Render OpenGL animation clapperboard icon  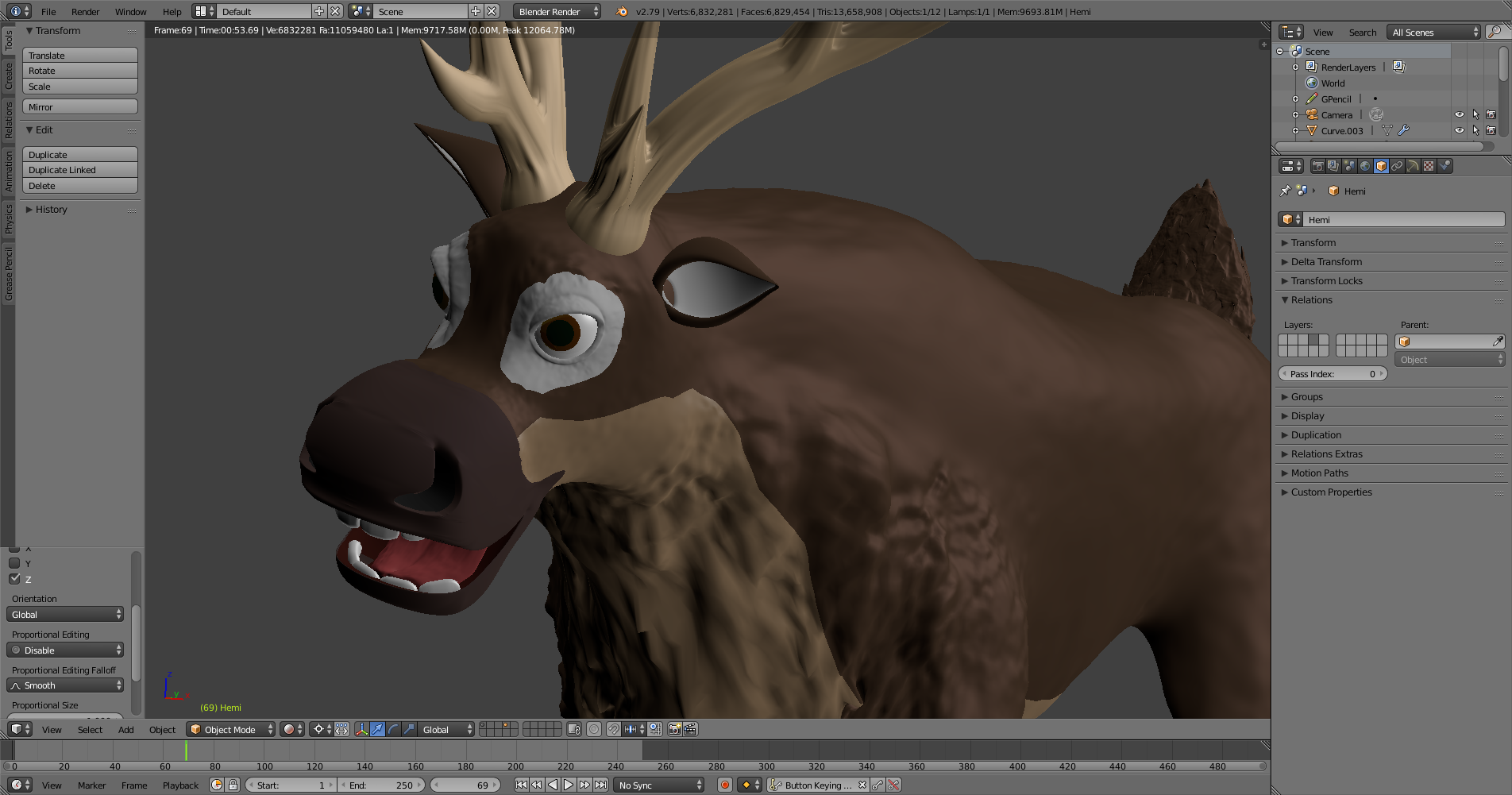[691, 729]
